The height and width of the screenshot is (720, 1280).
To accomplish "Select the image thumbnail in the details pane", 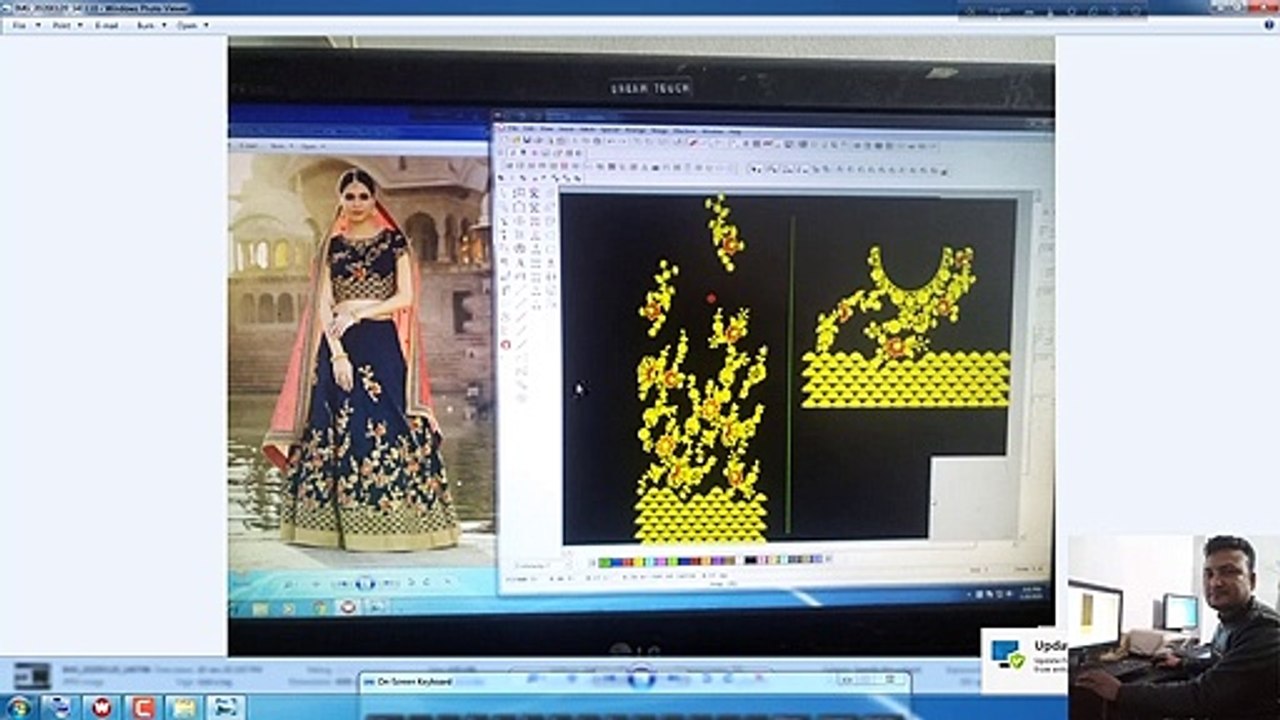I will (x=31, y=675).
